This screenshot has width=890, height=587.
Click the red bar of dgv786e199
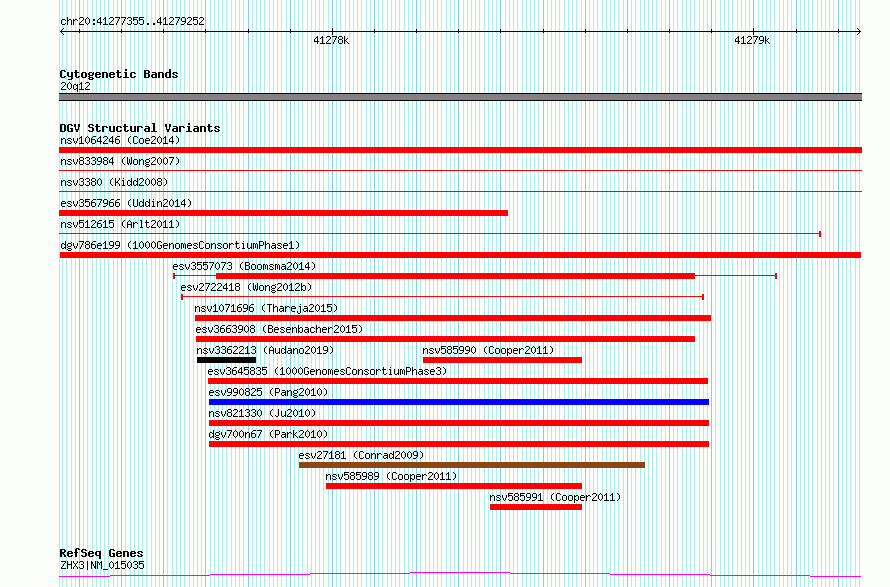[460, 255]
